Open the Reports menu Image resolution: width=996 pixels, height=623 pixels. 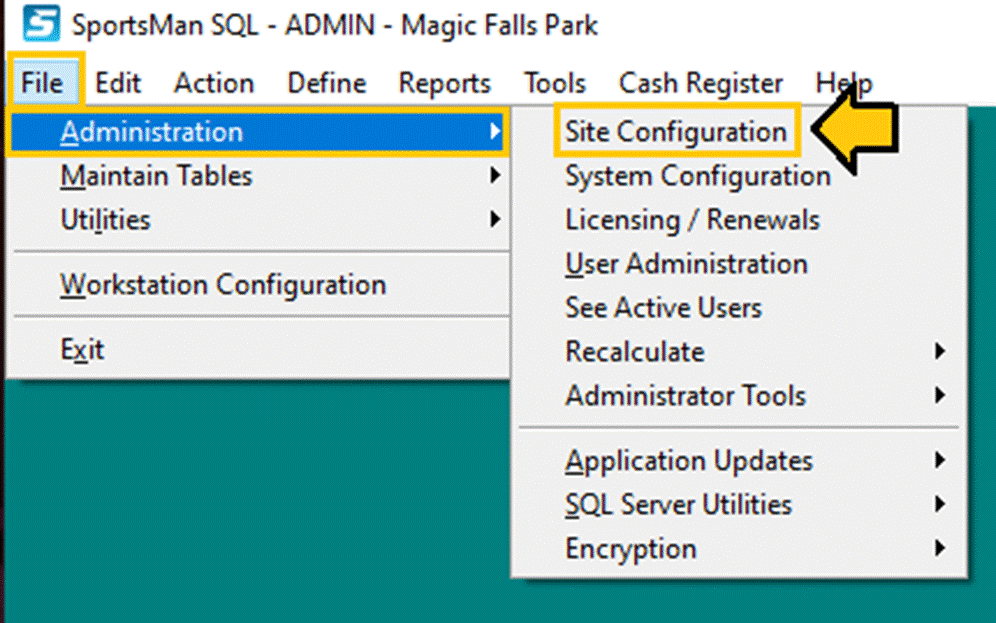(445, 83)
